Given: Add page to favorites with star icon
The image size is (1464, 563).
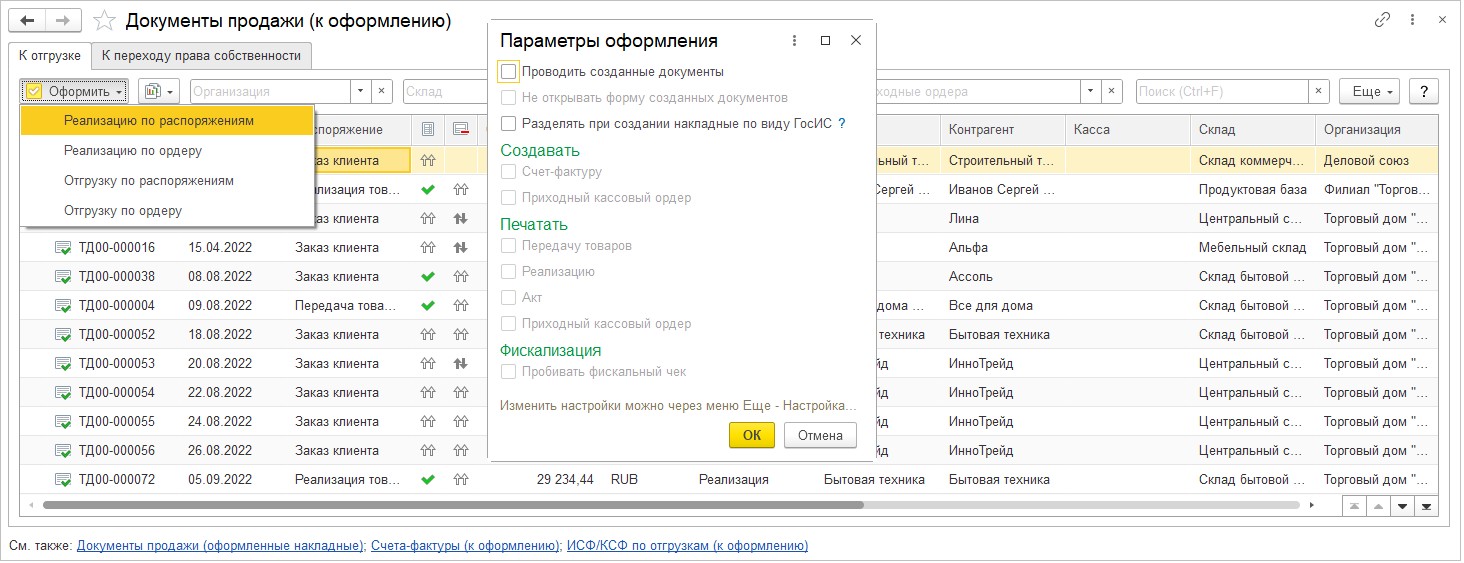Looking at the screenshot, I should (103, 20).
